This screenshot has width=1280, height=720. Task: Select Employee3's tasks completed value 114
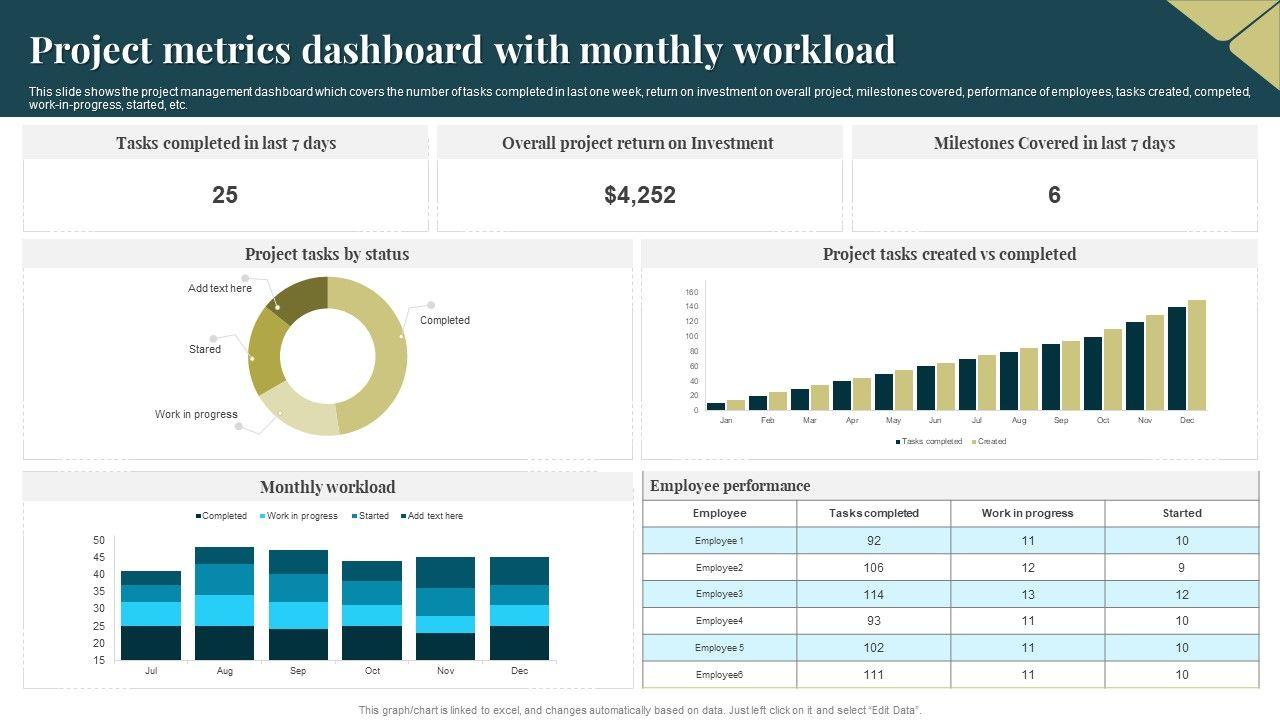(873, 594)
